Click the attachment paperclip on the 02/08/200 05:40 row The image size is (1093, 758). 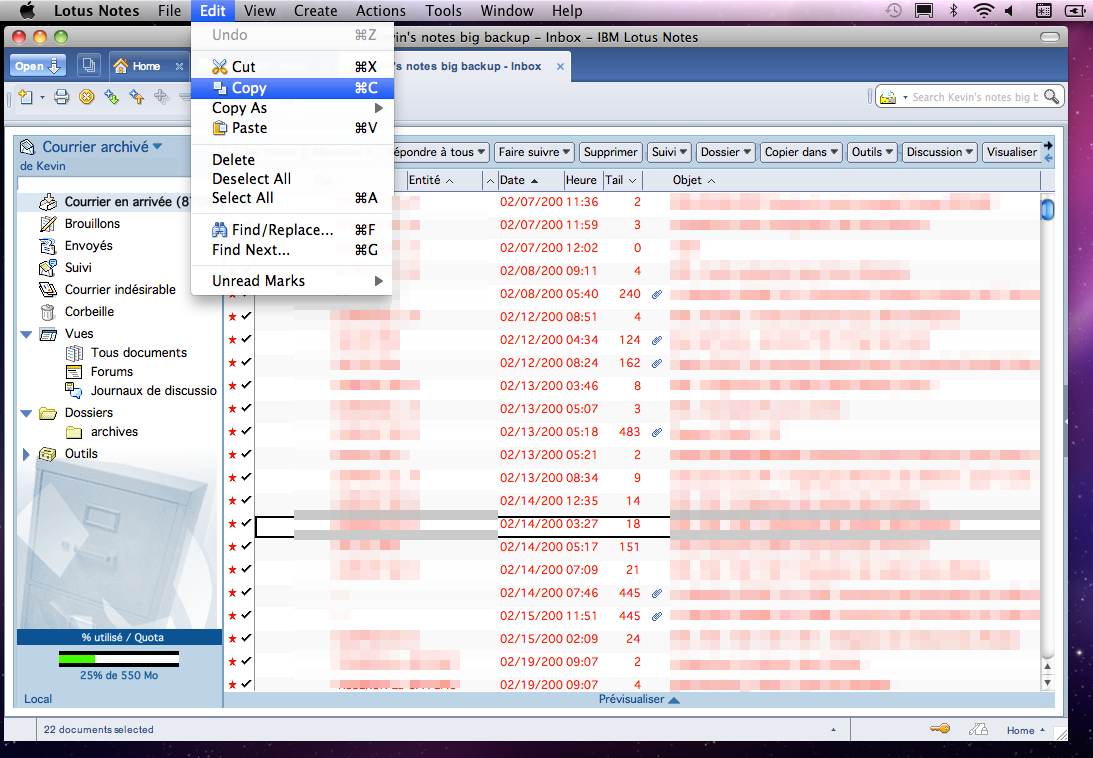pos(657,294)
